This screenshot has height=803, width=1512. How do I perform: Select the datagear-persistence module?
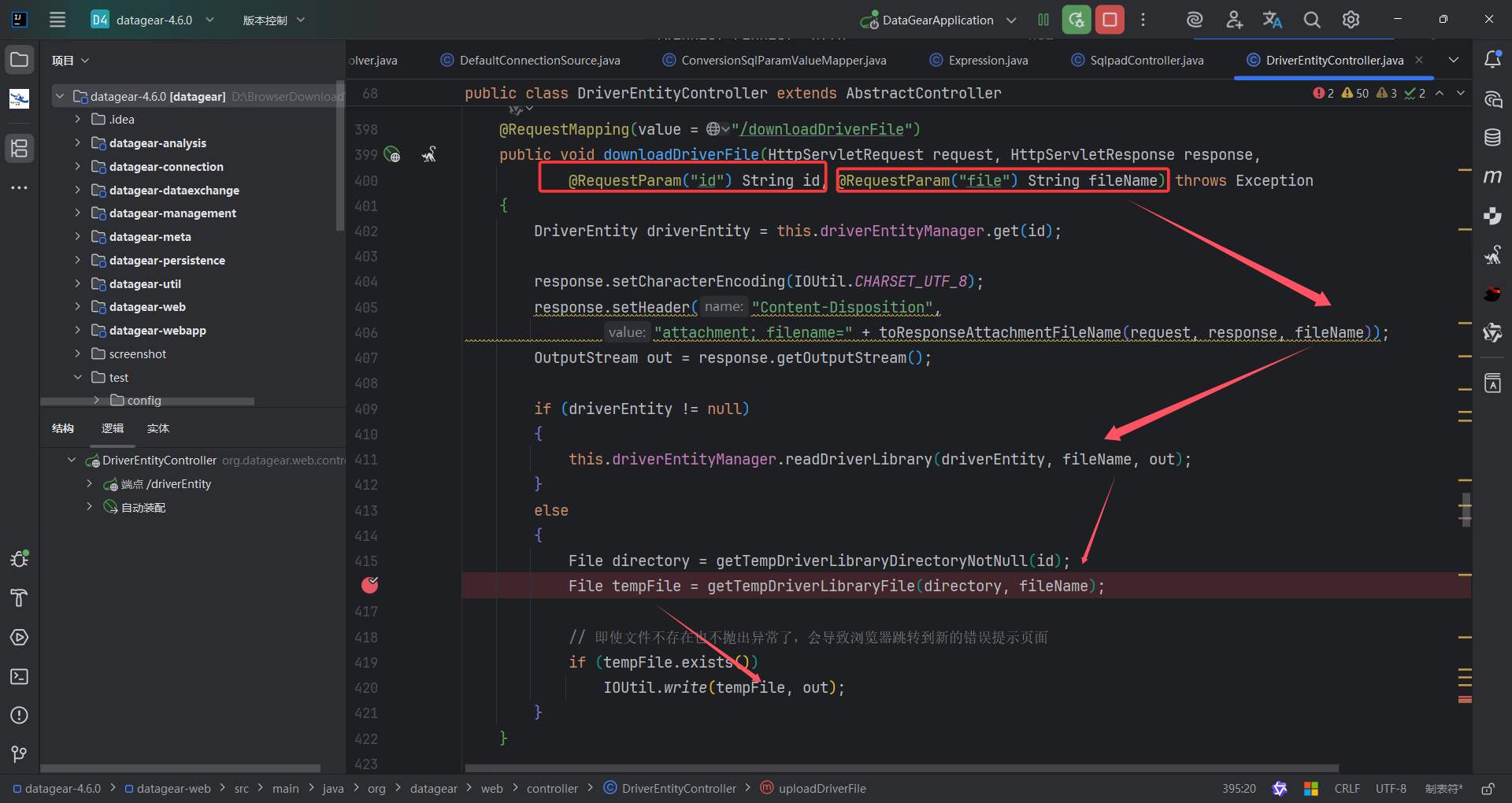tap(167, 260)
